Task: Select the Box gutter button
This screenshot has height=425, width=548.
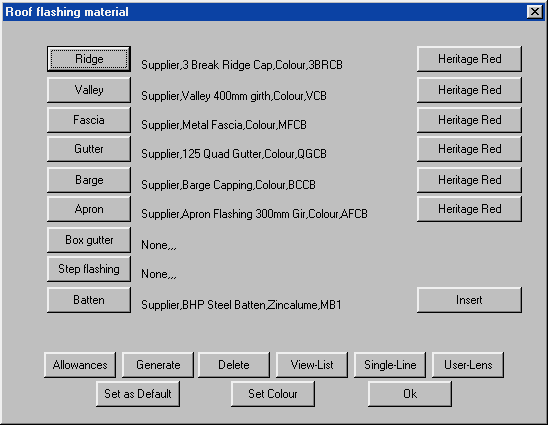Action: coord(89,240)
